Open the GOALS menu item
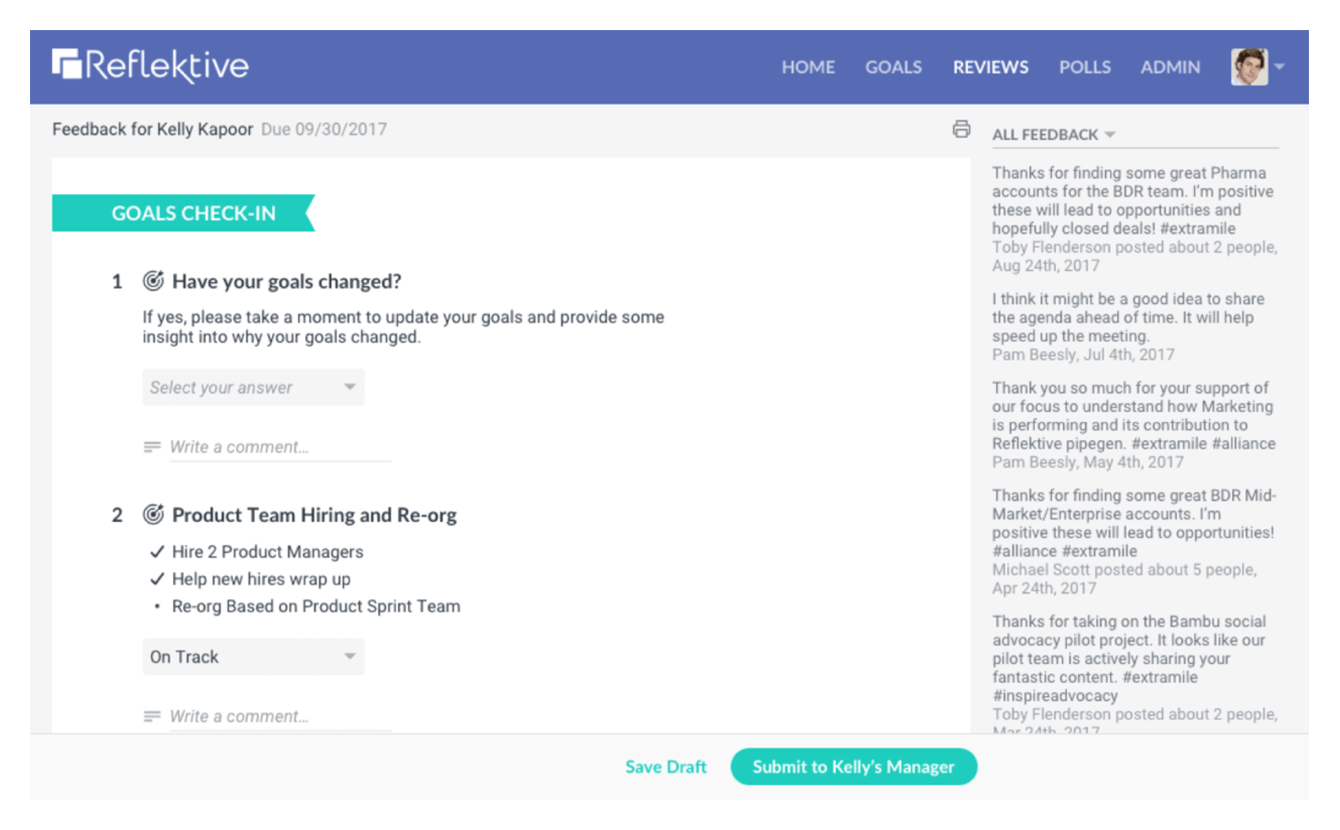 [893, 67]
